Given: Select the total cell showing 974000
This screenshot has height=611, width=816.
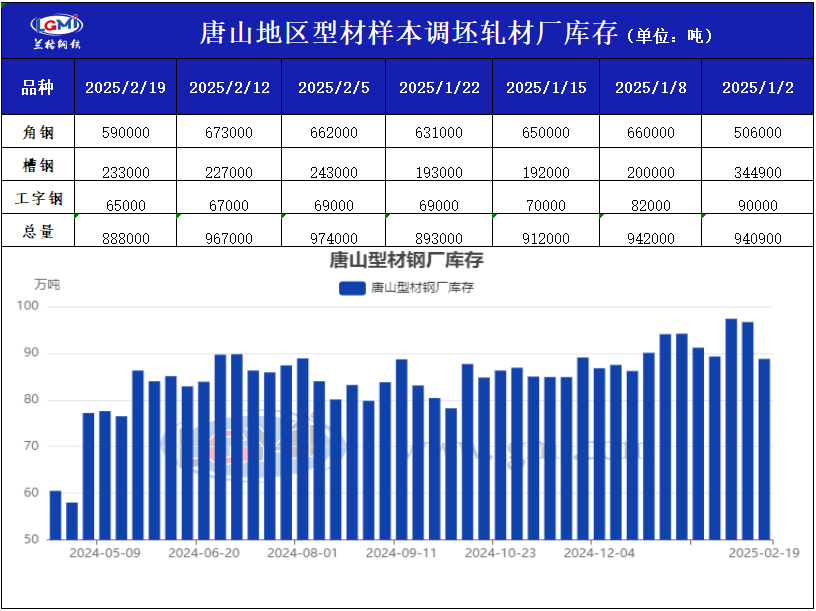Looking at the screenshot, I should pos(334,239).
